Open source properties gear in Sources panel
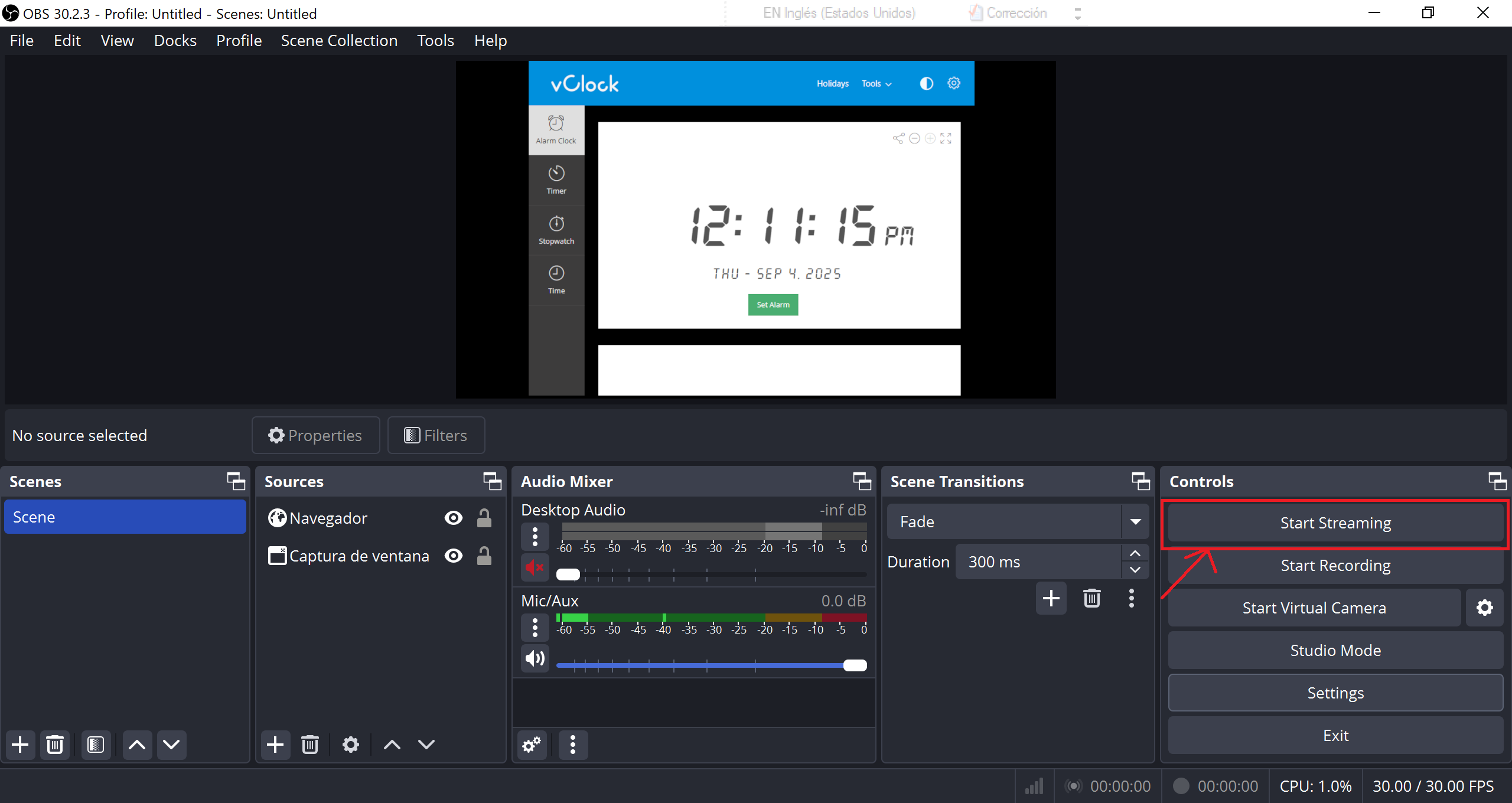The image size is (1512, 803). coord(351,745)
